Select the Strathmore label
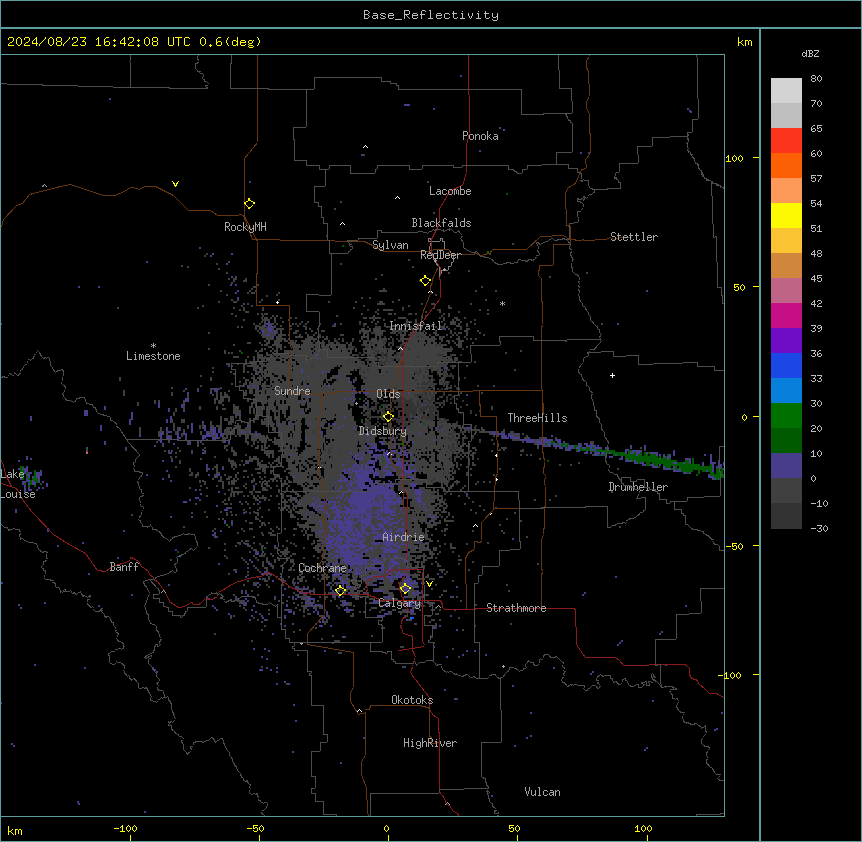 click(516, 608)
